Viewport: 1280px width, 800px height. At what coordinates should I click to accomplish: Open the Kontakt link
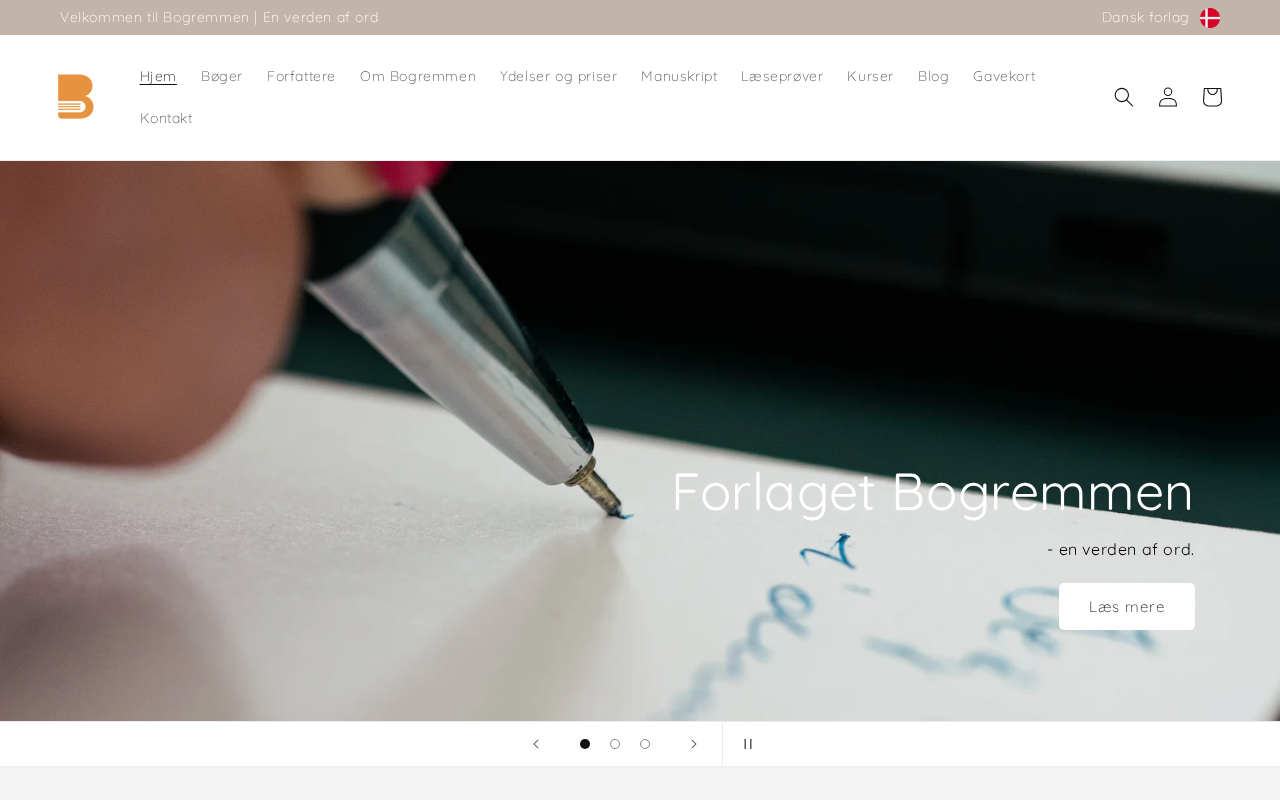[166, 118]
